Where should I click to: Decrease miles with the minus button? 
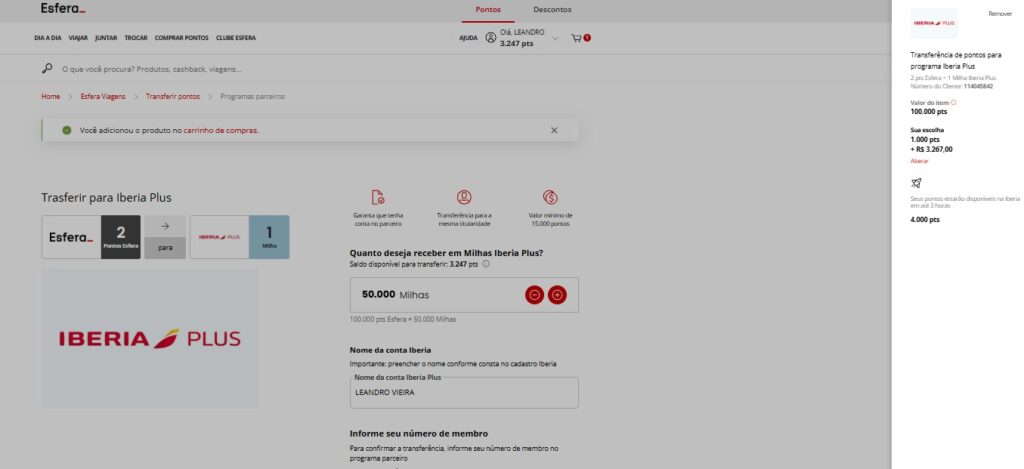(535, 295)
